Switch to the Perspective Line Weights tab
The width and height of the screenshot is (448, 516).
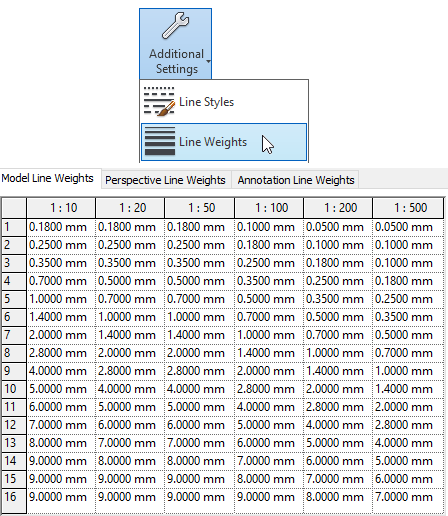tap(166, 180)
